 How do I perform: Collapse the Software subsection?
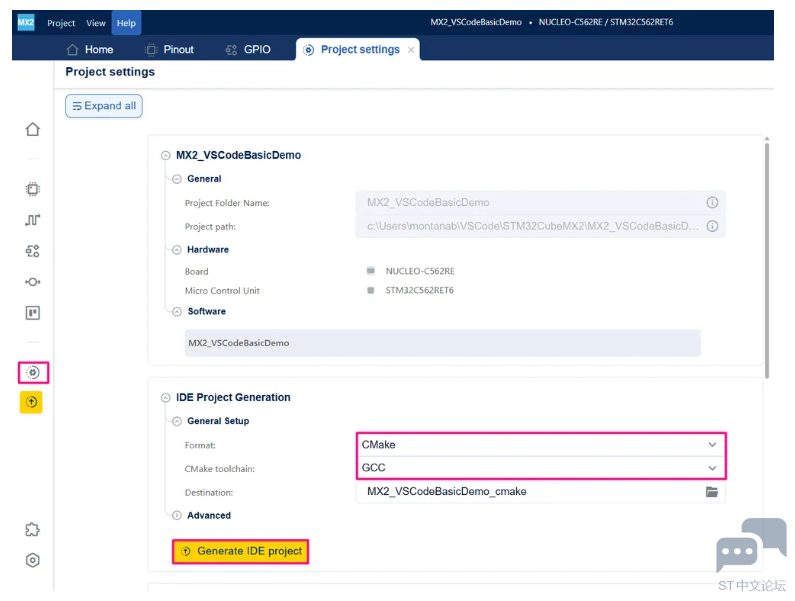[x=176, y=311]
